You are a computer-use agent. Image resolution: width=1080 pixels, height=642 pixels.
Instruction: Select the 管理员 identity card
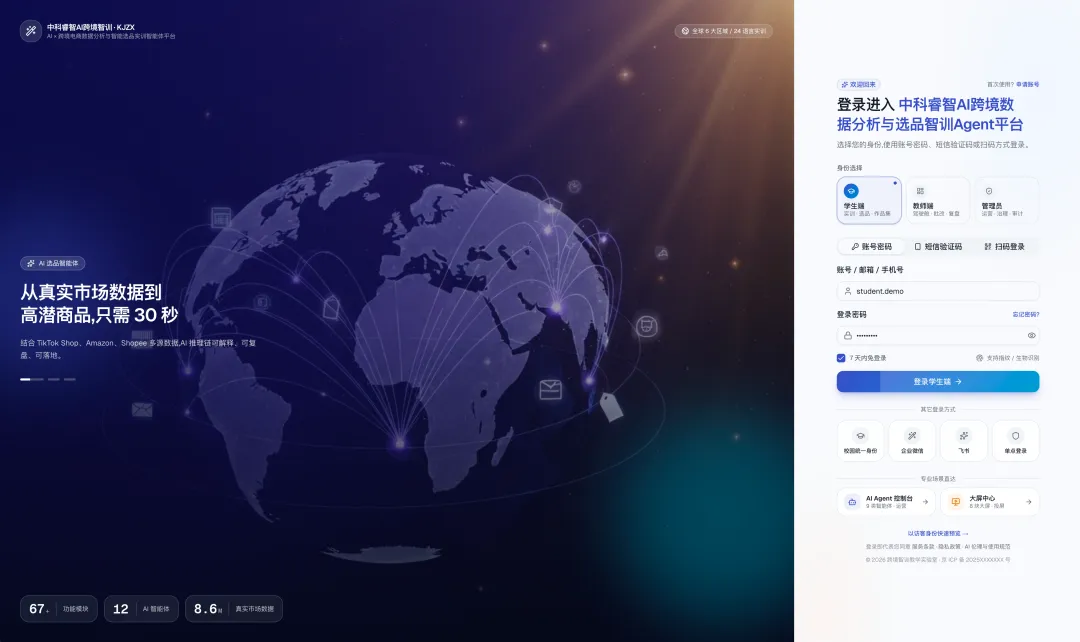1006,200
